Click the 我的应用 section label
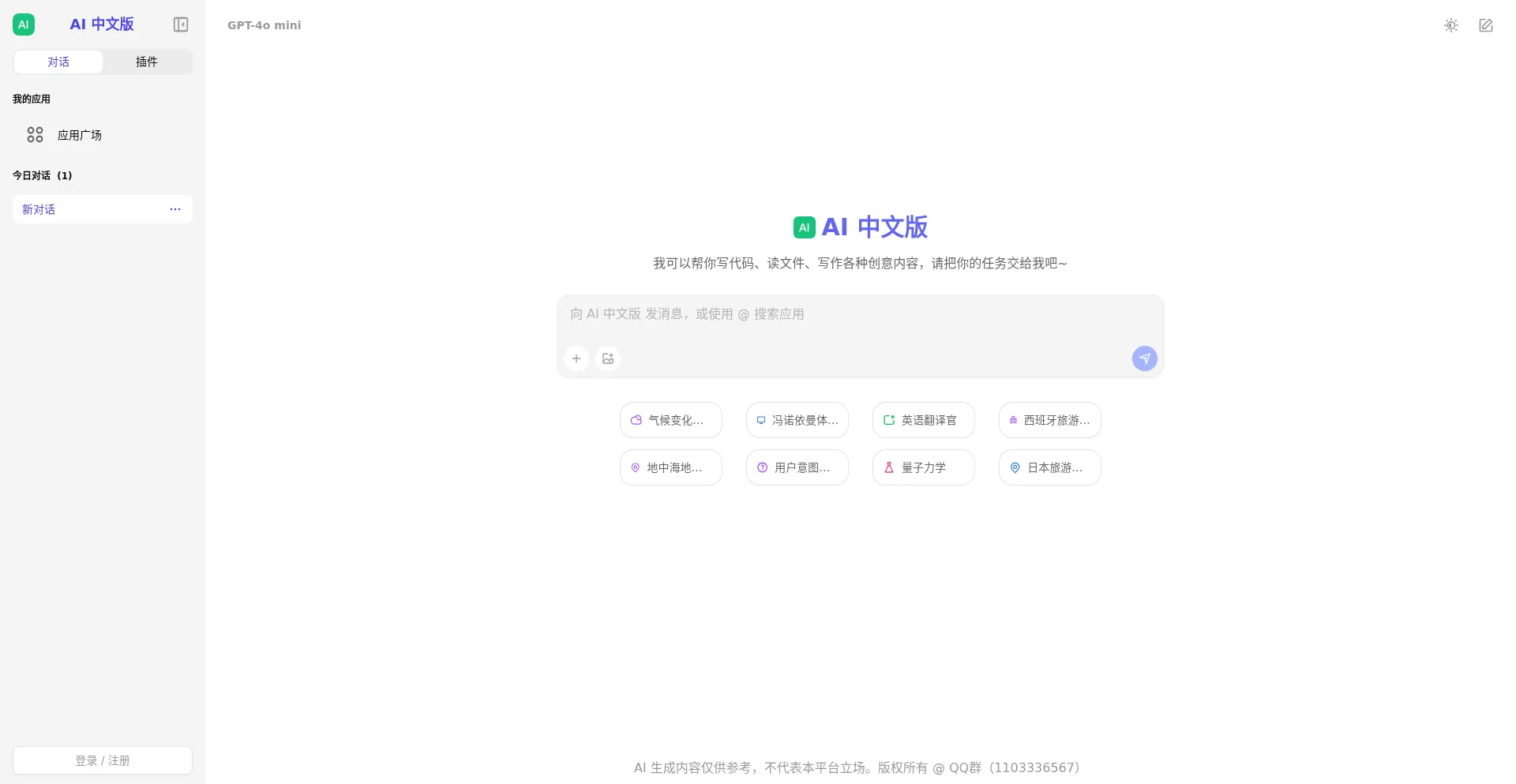The height and width of the screenshot is (784, 1516). (32, 99)
